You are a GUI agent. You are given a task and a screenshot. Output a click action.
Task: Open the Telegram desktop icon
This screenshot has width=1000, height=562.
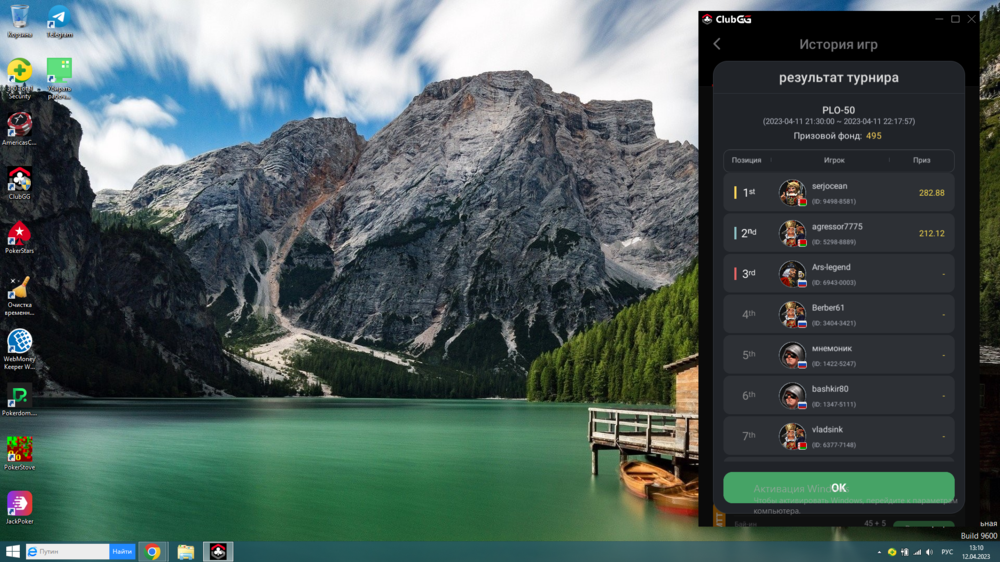(59, 18)
